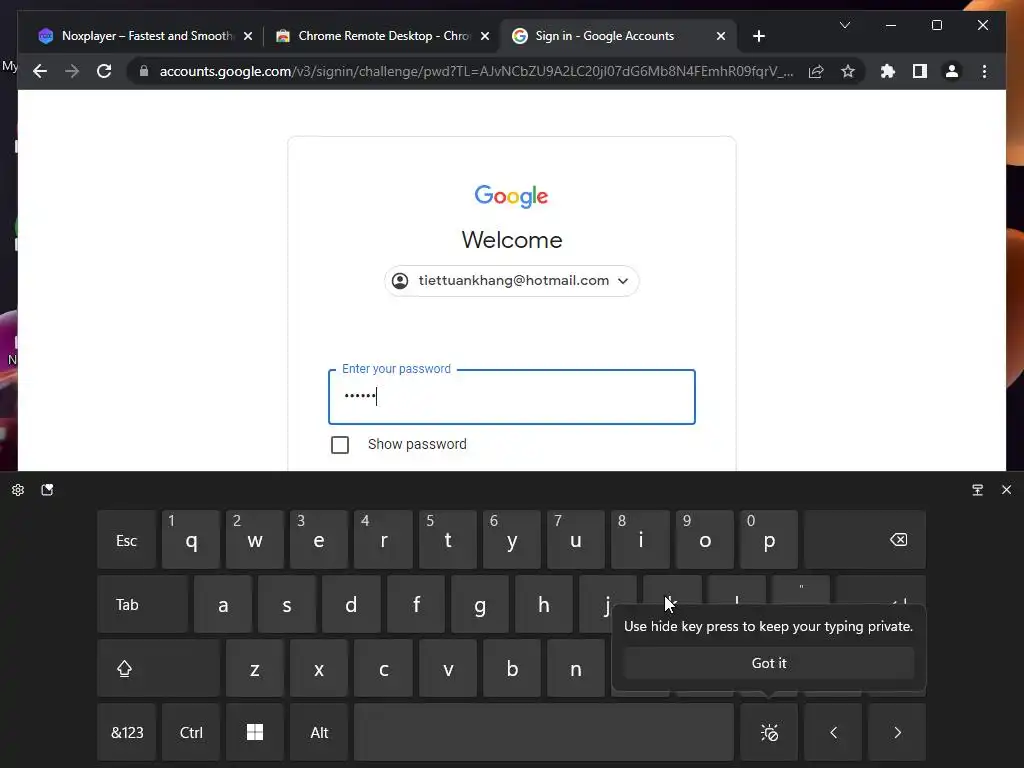The image size is (1024, 768).
Task: Tap the s key
Action: (287, 604)
